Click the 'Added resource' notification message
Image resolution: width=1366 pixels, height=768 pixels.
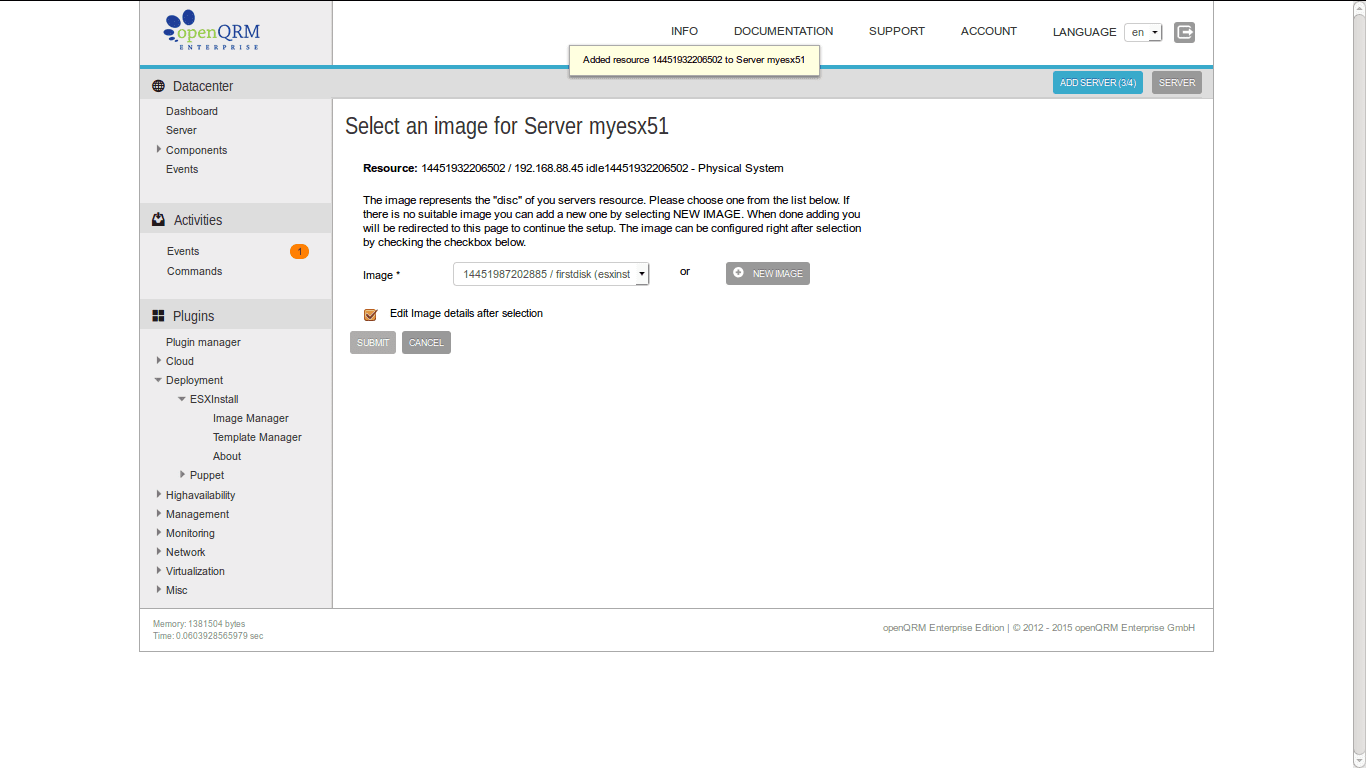tap(694, 60)
